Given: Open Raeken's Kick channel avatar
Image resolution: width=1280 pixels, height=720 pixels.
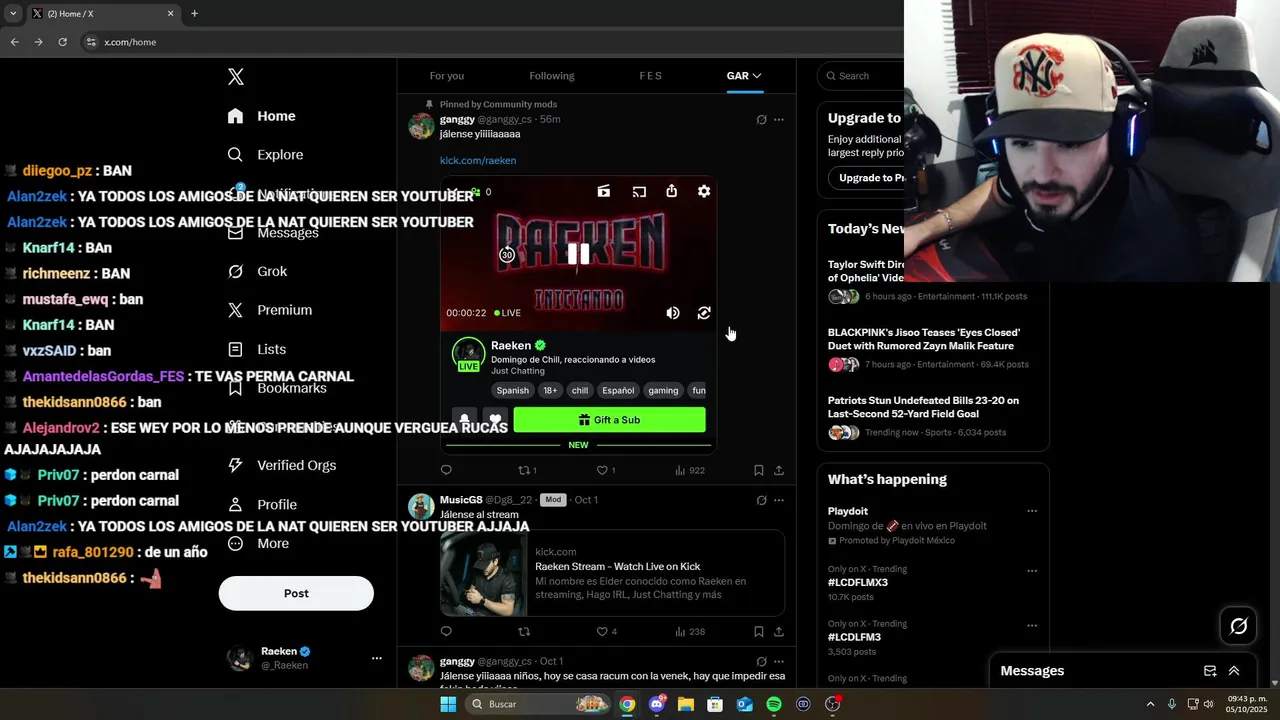Looking at the screenshot, I should coord(468,353).
